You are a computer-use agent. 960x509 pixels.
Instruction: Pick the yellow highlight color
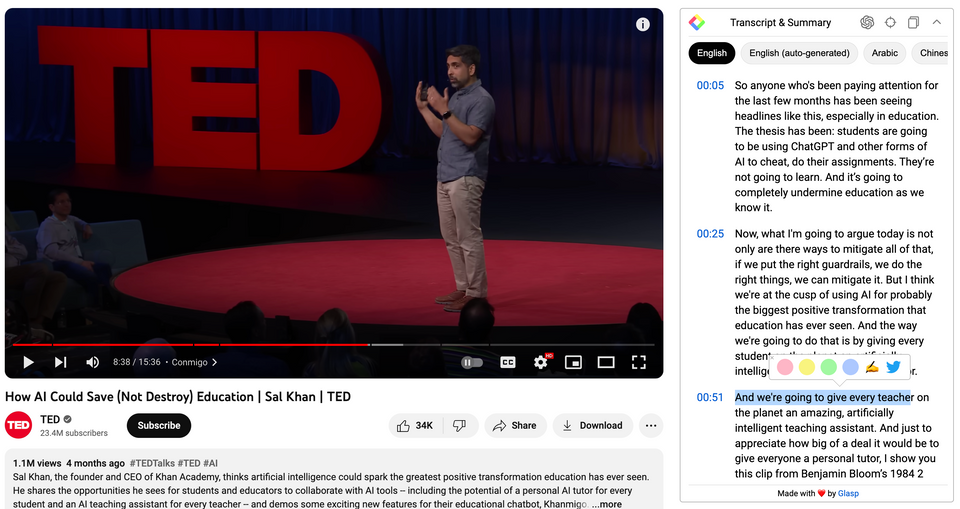coord(807,367)
